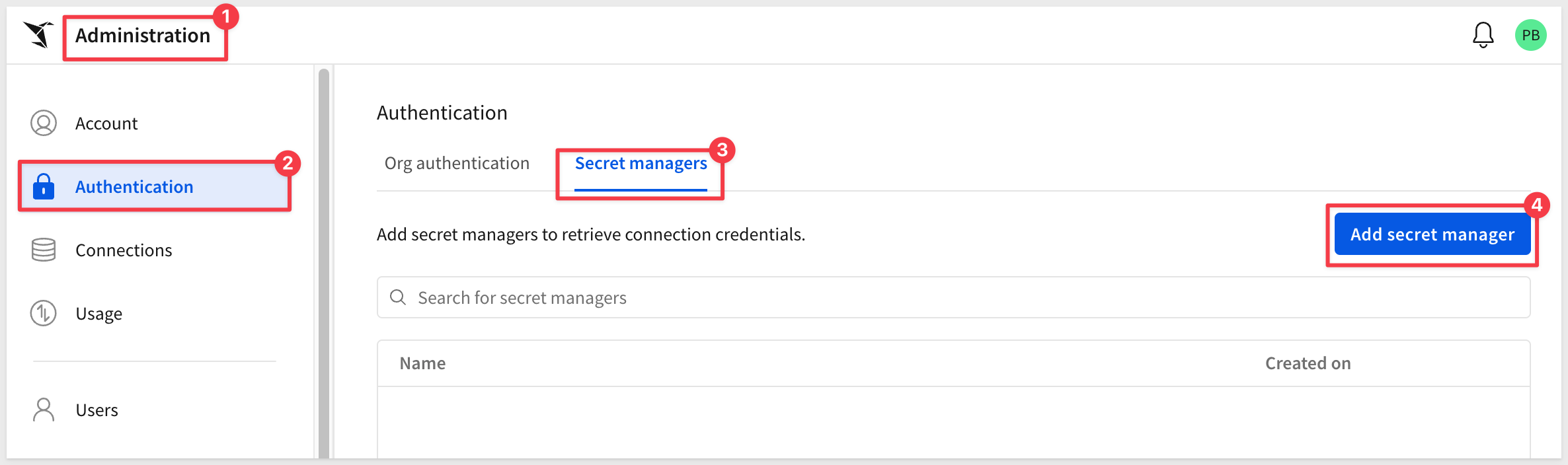Click the Sigma bird logo icon
This screenshot has width=1568, height=465.
coord(38,35)
